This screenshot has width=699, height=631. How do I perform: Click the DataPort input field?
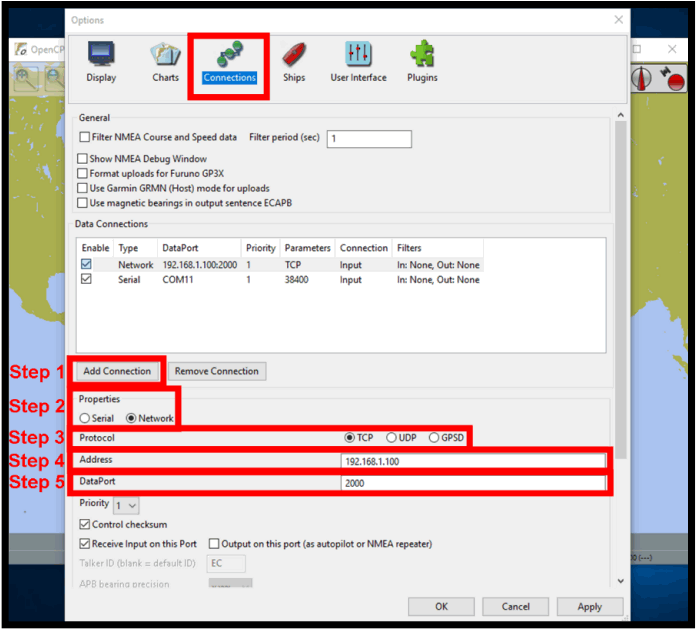point(473,483)
